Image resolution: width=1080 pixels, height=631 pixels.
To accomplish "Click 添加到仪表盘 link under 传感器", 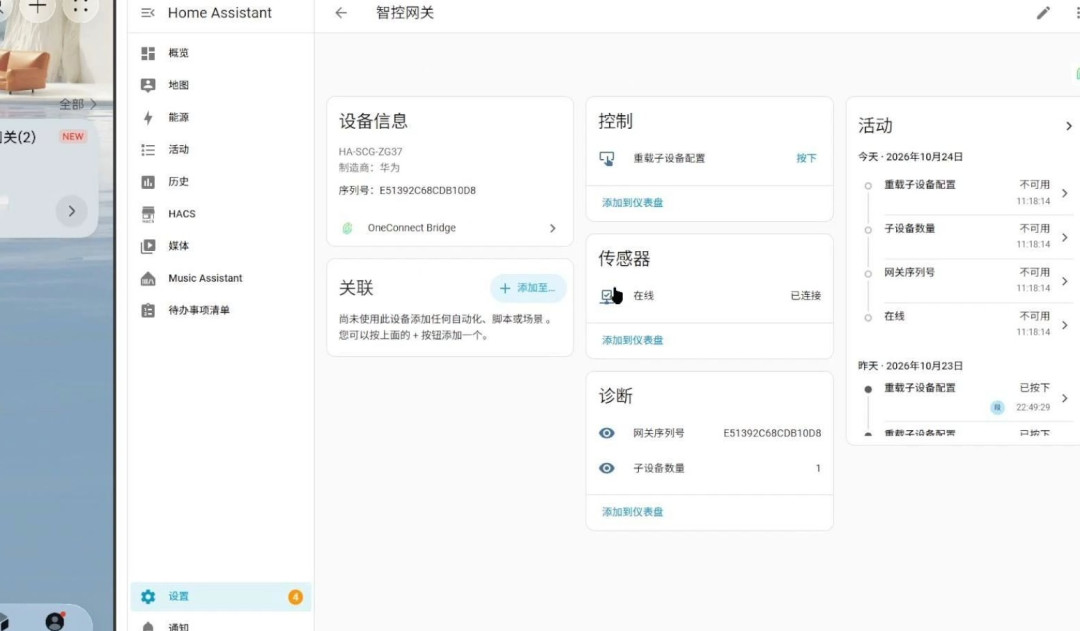I will pyautogui.click(x=632, y=340).
